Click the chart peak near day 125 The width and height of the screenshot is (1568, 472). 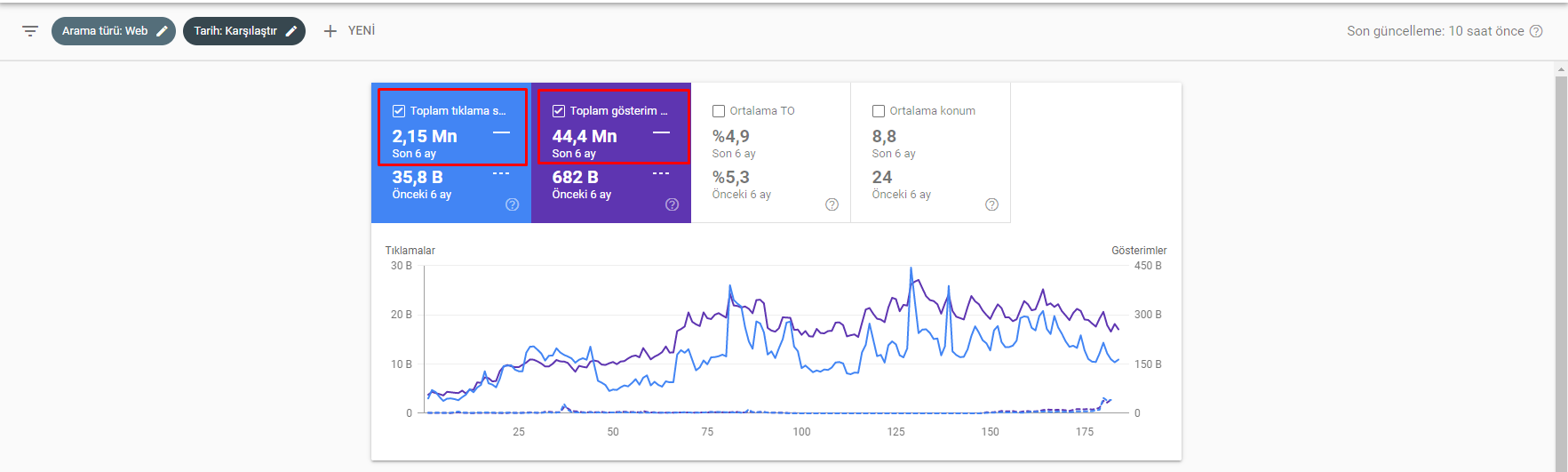pyautogui.click(x=911, y=268)
